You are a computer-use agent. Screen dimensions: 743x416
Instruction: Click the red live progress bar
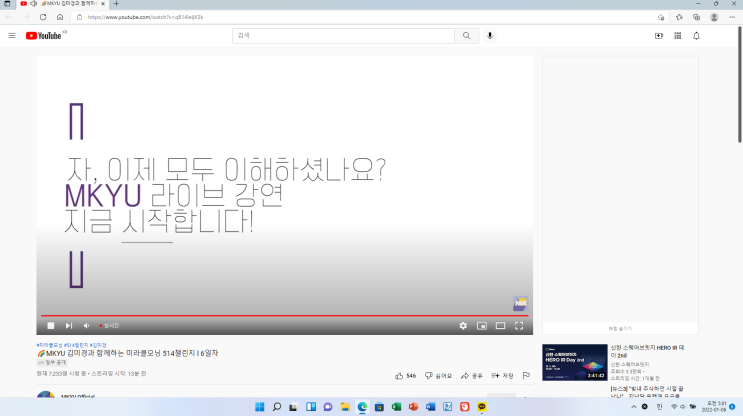coord(284,315)
